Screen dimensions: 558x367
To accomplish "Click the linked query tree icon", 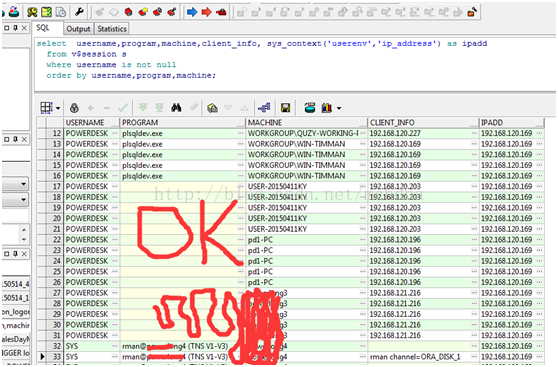I will click(x=264, y=107).
